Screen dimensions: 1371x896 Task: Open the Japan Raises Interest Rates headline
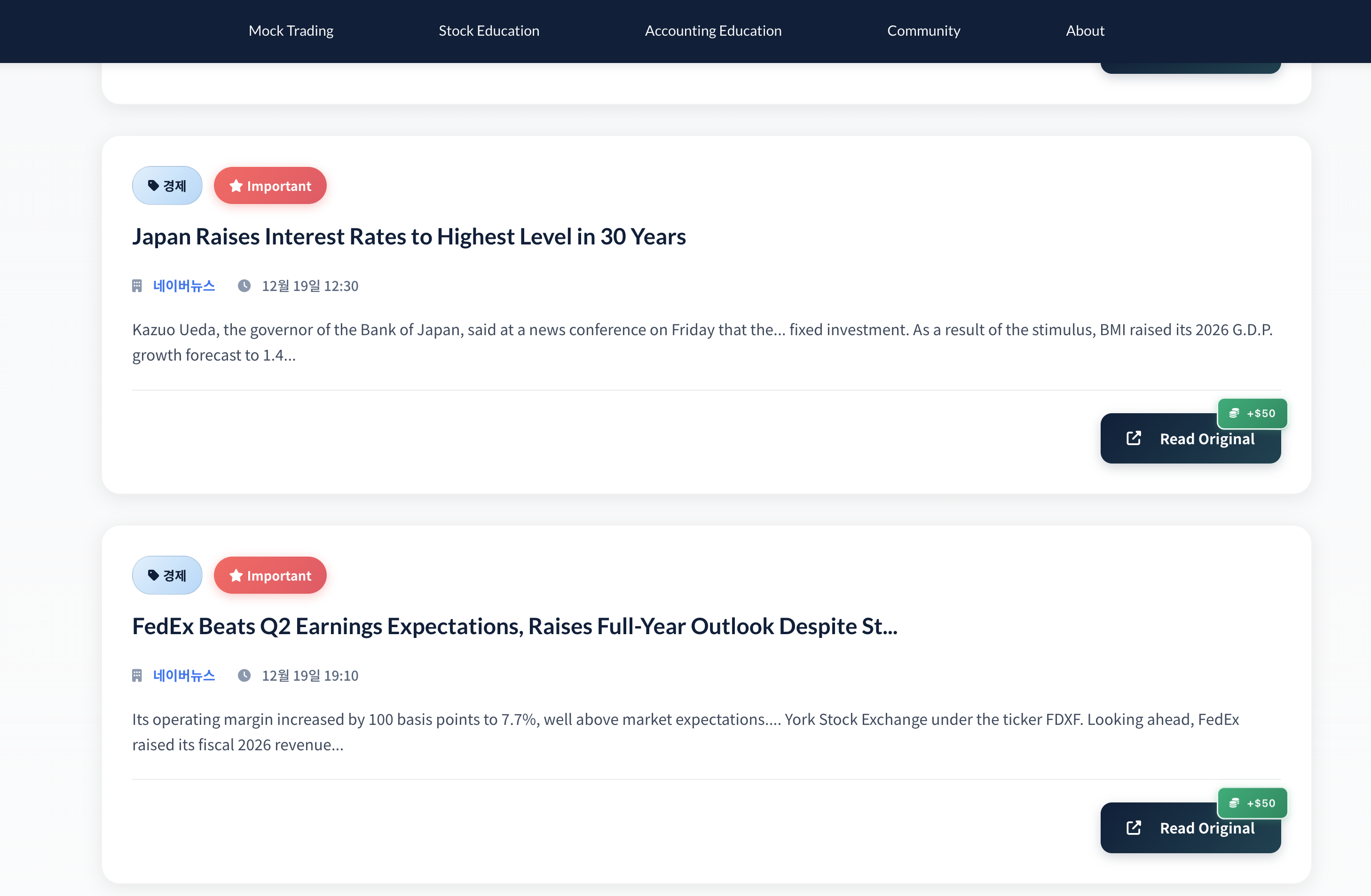(409, 236)
